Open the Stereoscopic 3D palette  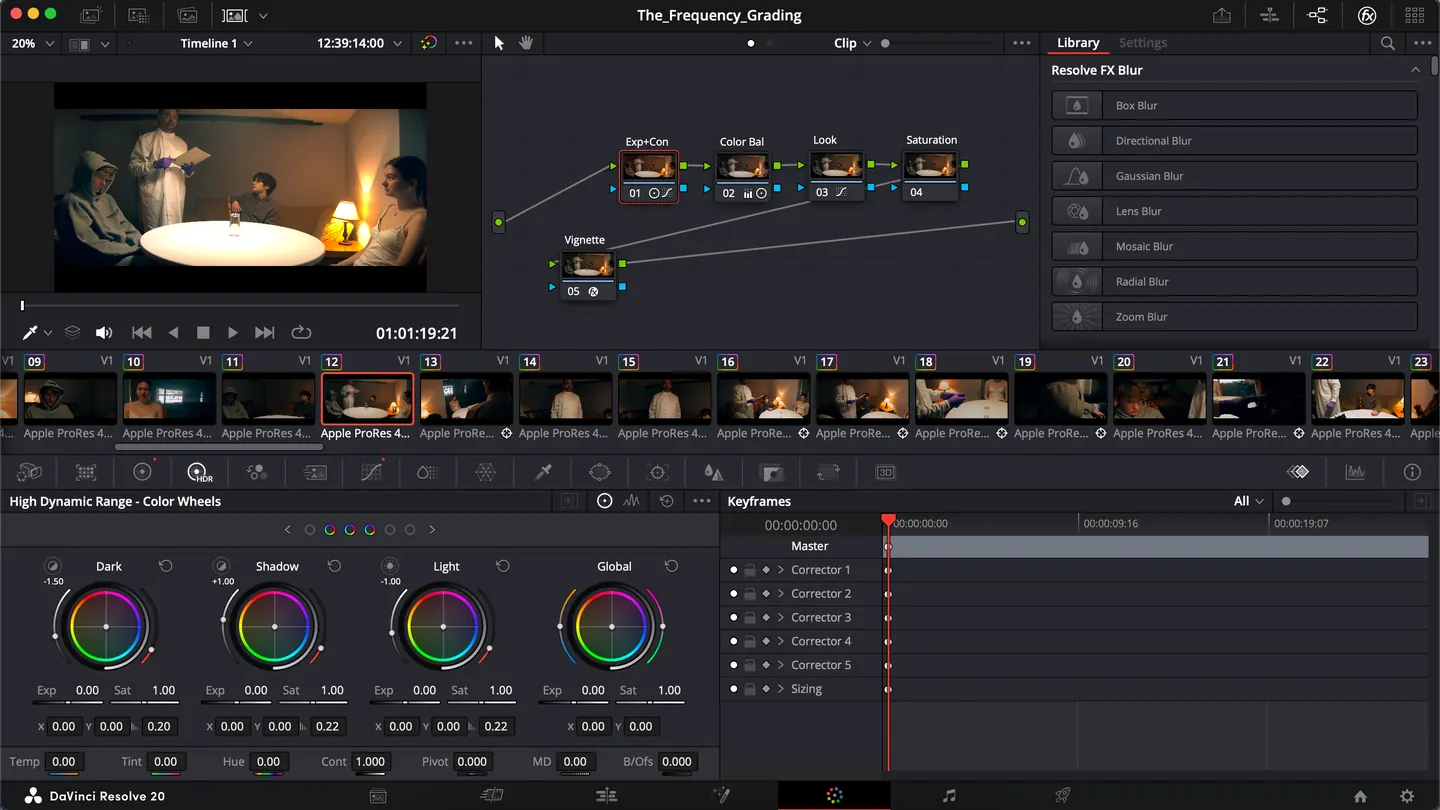click(x=886, y=472)
